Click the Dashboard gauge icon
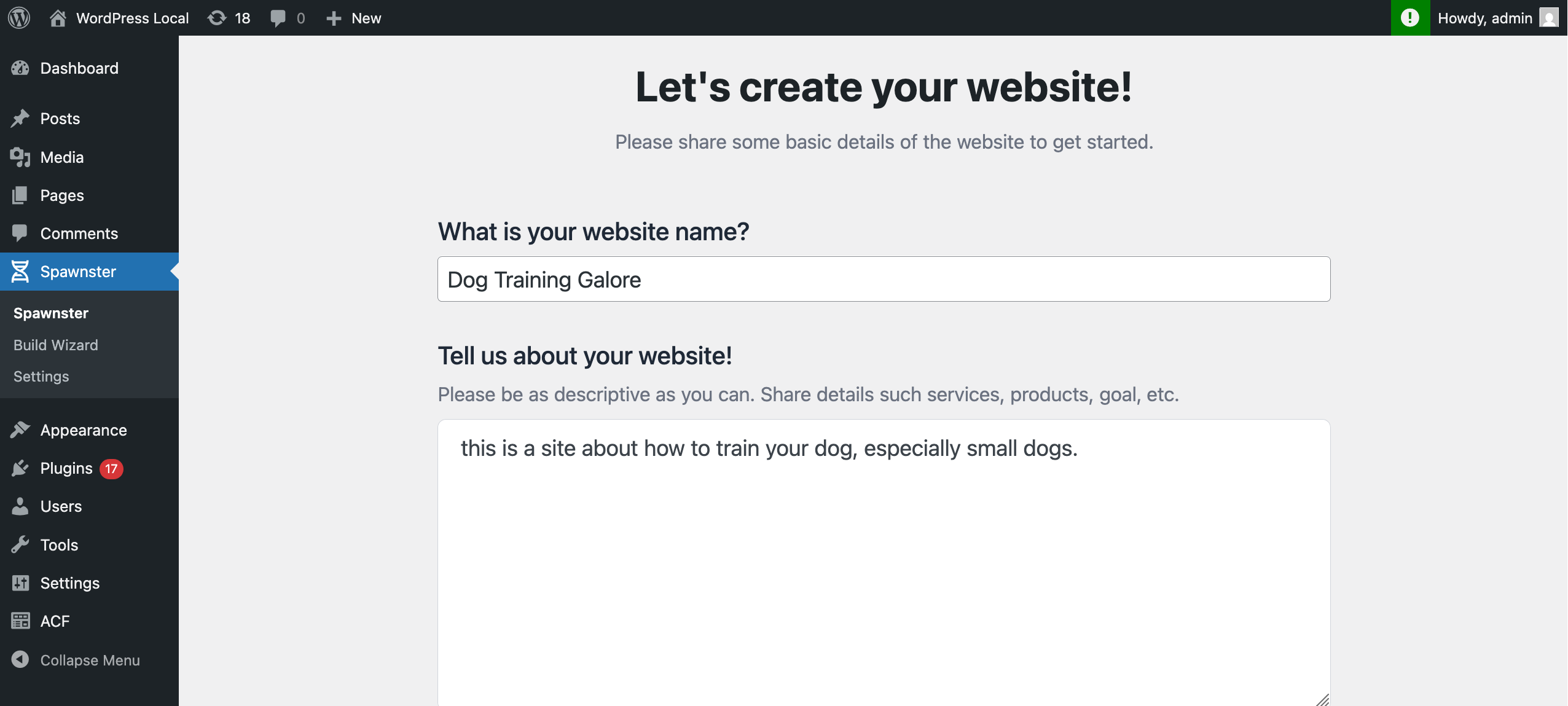This screenshot has height=706, width=1568. click(20, 68)
